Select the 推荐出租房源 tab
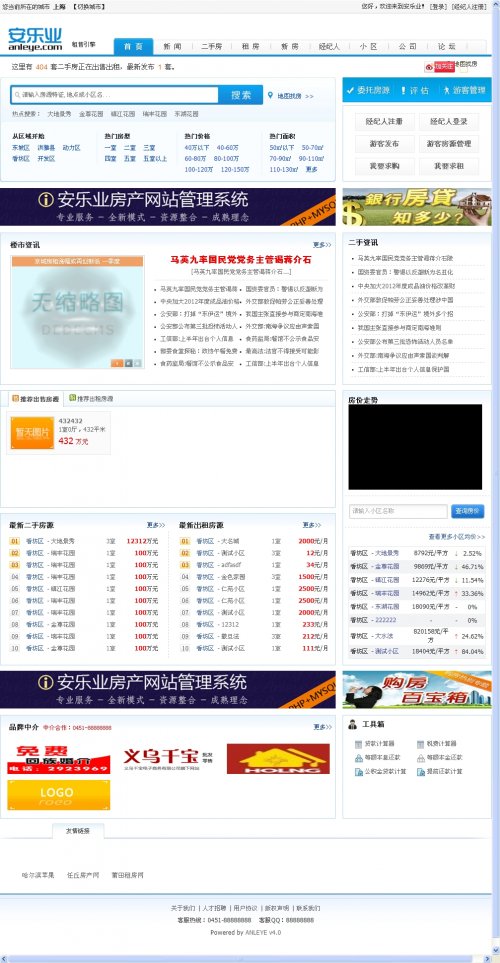Viewport: 500px width, 963px height. point(92,399)
